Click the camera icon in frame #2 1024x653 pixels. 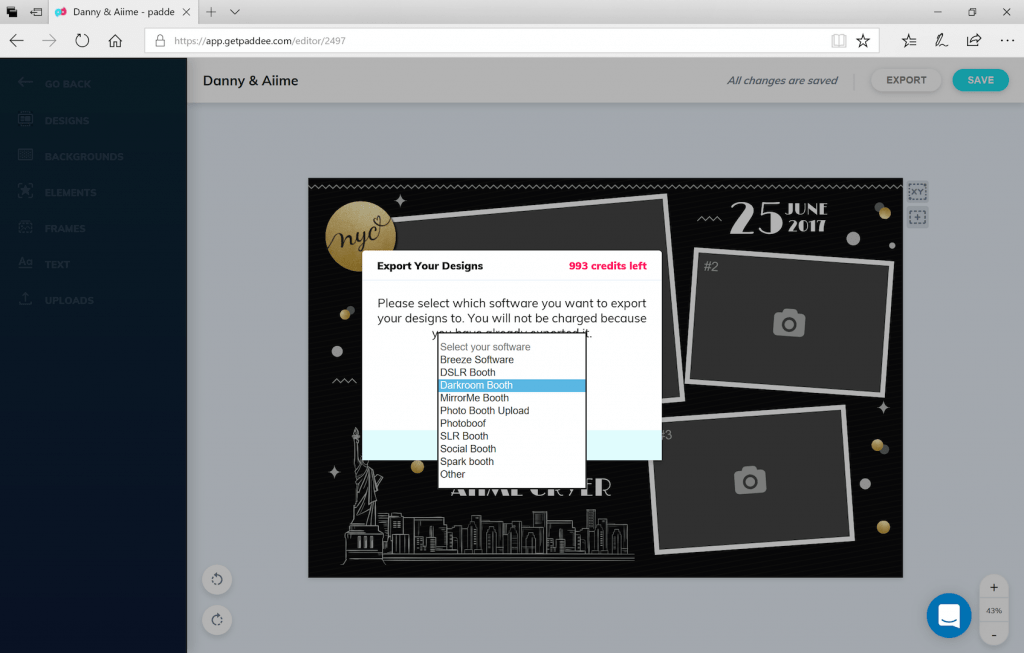tap(789, 323)
